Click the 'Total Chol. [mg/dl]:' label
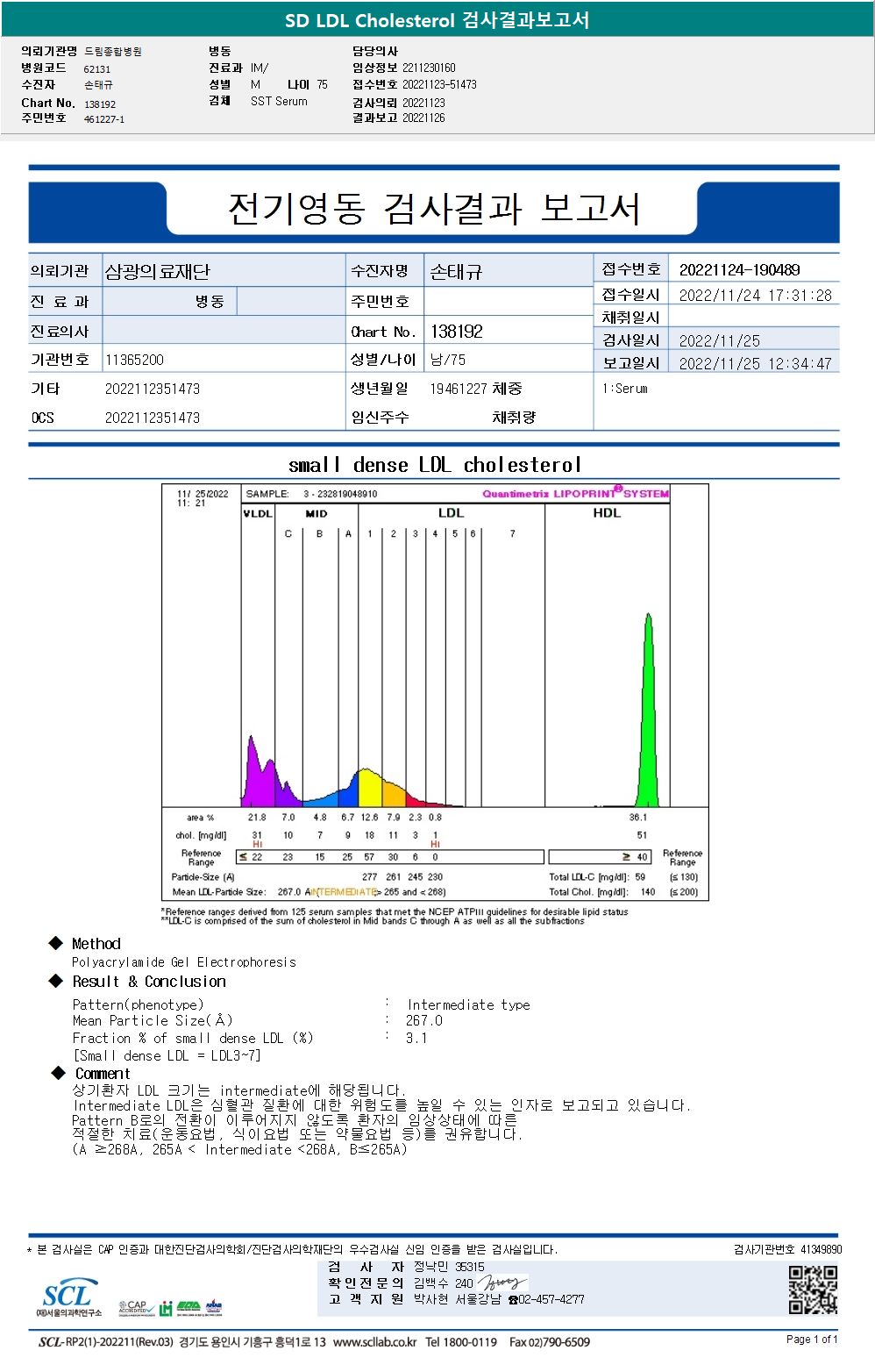Image resolution: width=875 pixels, height=1372 pixels. point(589,892)
